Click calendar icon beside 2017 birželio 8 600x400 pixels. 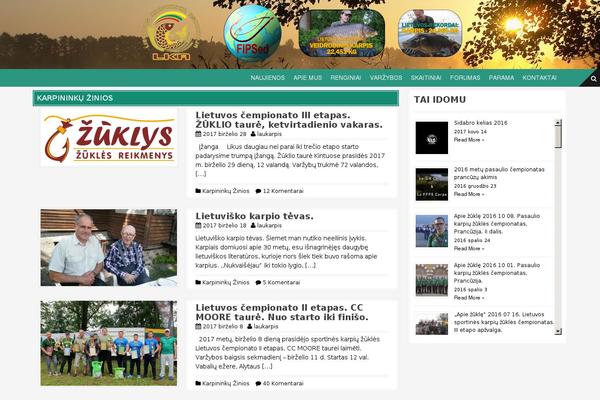click(198, 327)
